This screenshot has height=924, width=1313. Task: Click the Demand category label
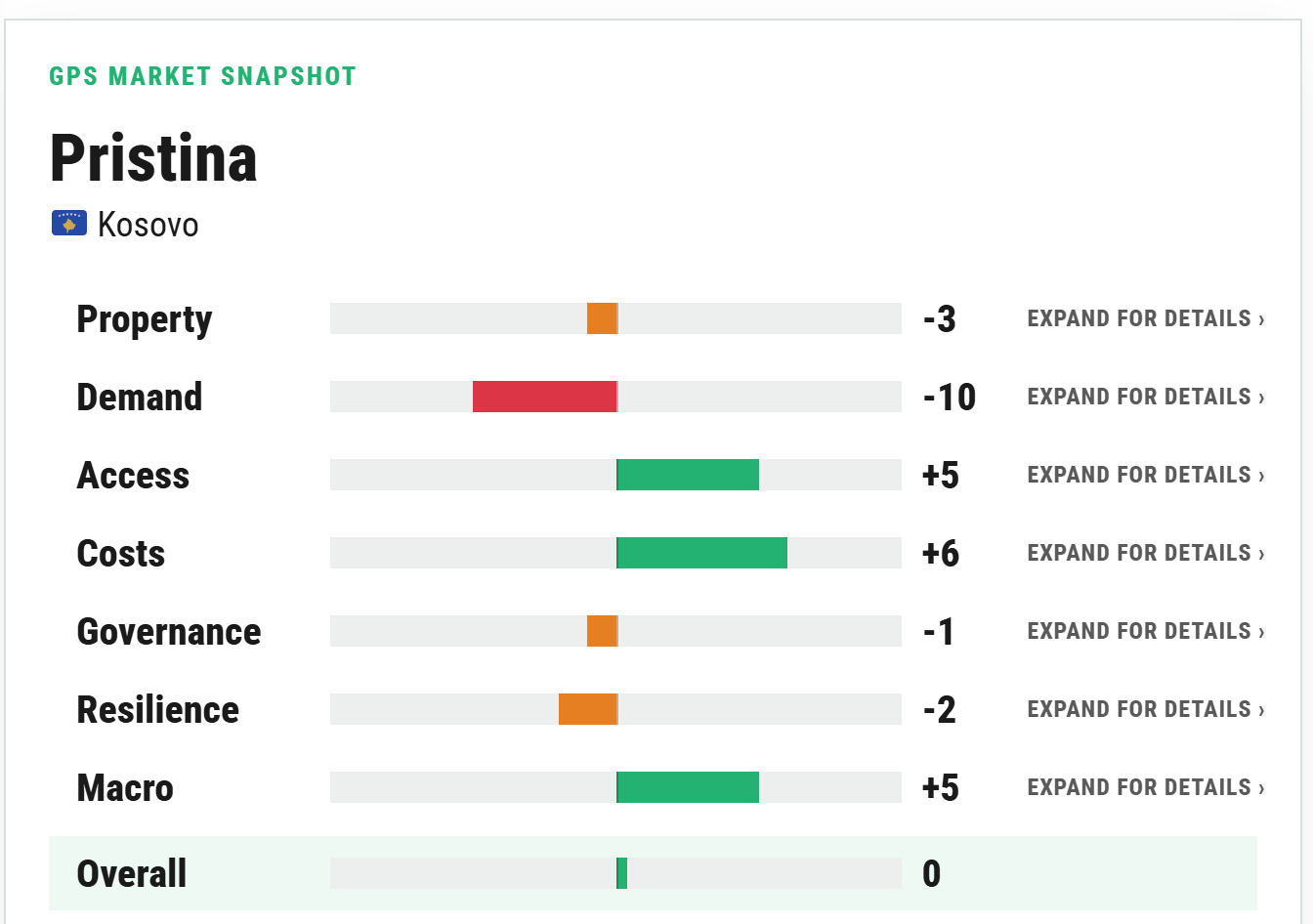(x=140, y=397)
